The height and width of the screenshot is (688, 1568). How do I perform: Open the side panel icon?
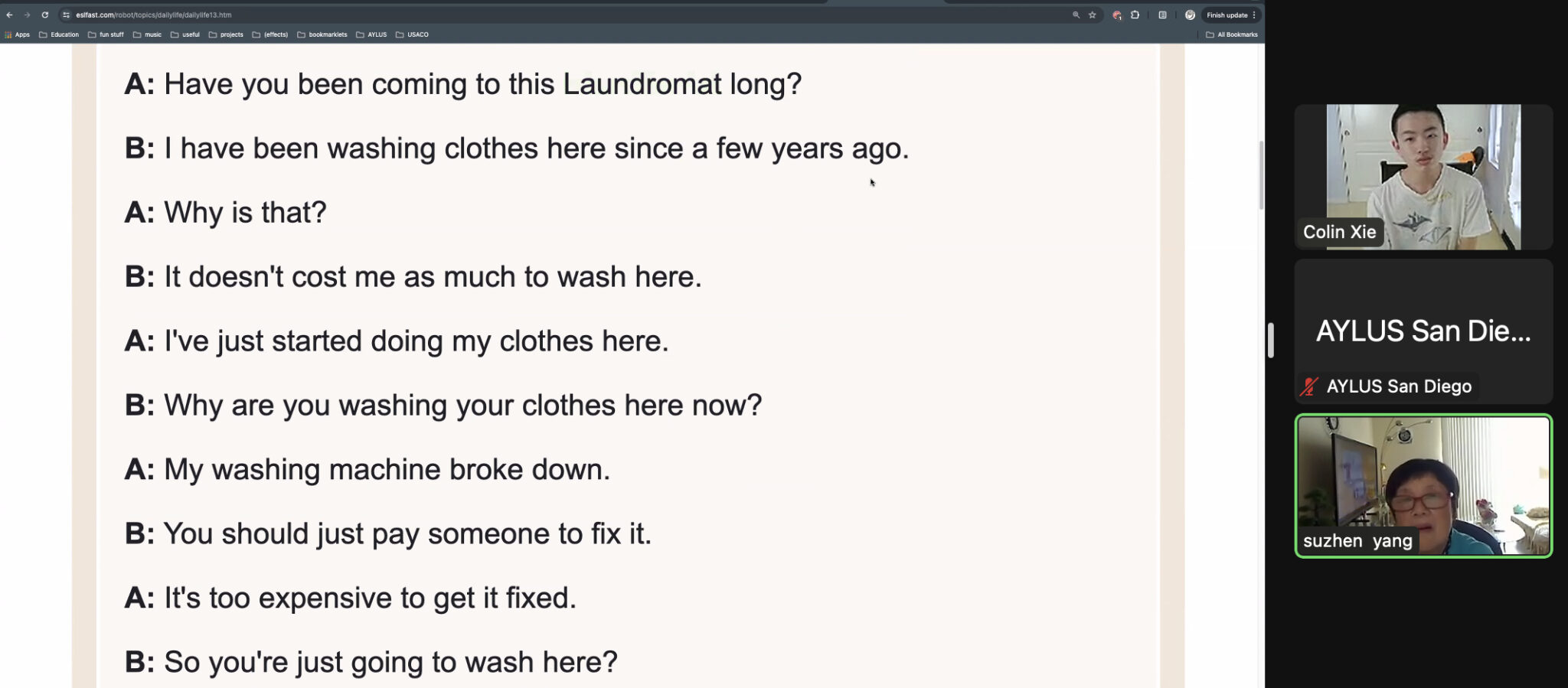point(1162,15)
